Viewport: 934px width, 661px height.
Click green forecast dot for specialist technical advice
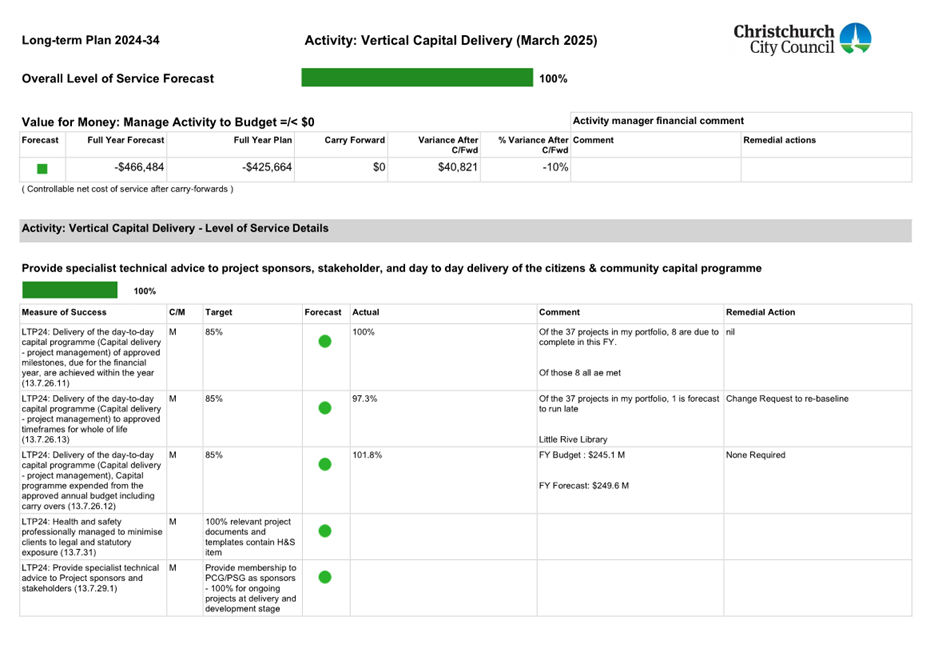click(325, 577)
